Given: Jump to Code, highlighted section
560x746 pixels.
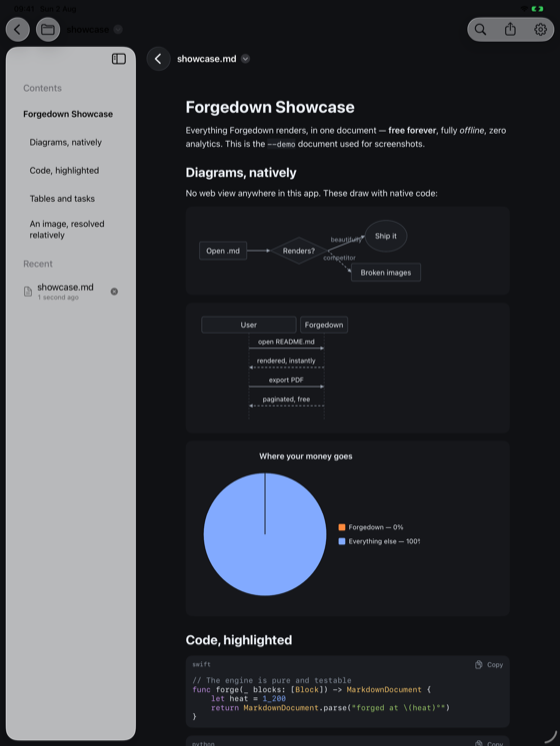Looking at the screenshot, I should tap(64, 170).
